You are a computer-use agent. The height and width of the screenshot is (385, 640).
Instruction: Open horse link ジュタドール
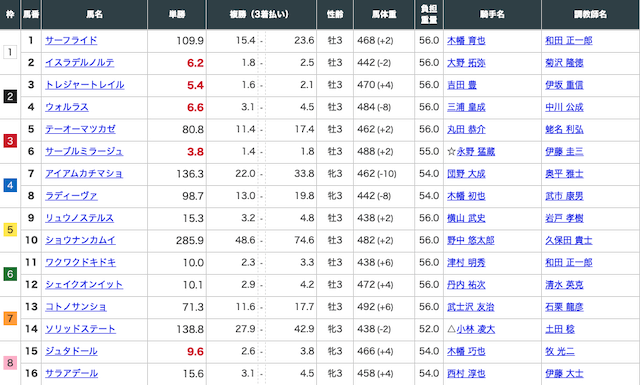coord(71,351)
